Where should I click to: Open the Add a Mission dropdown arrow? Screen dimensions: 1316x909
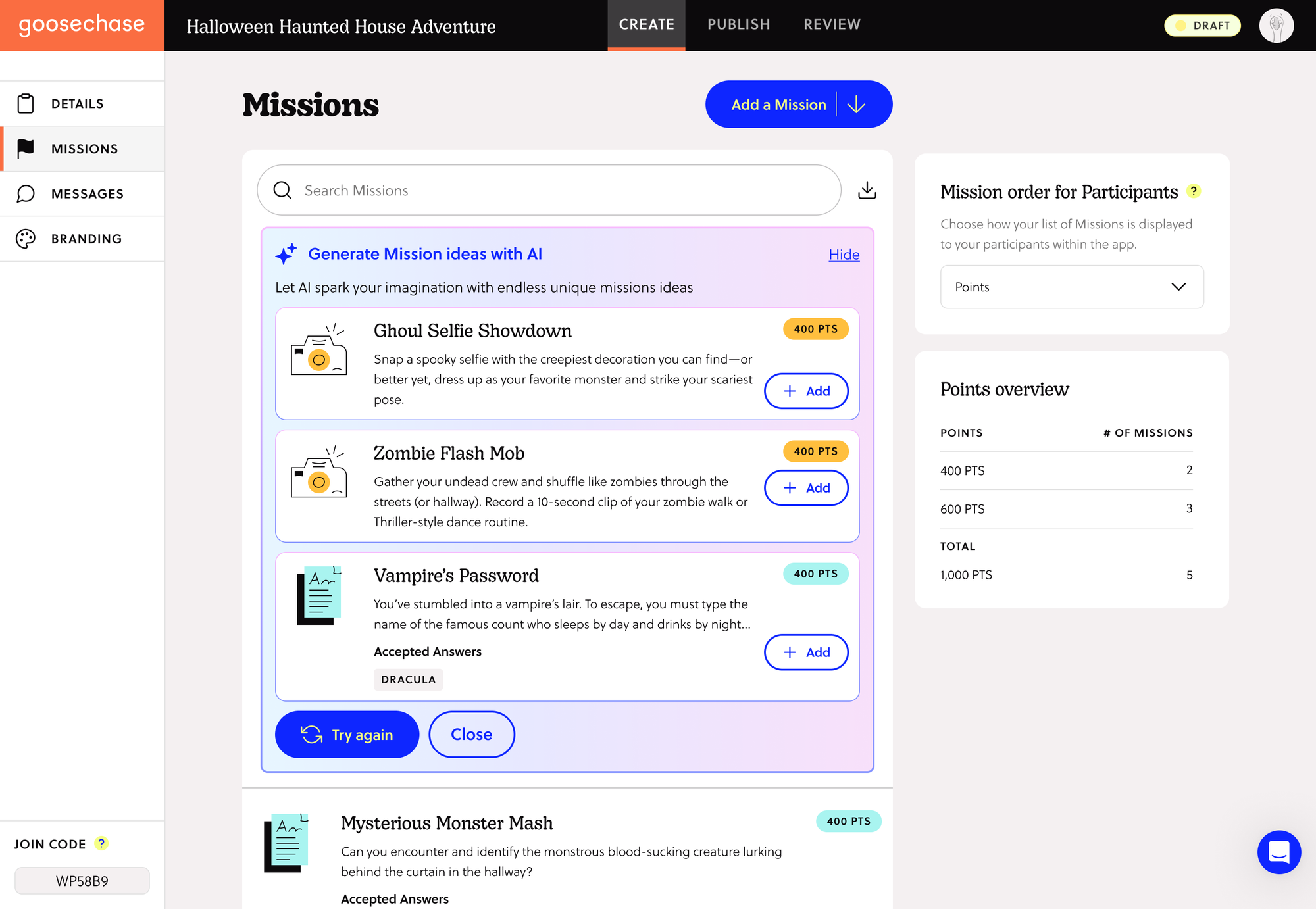coord(856,105)
